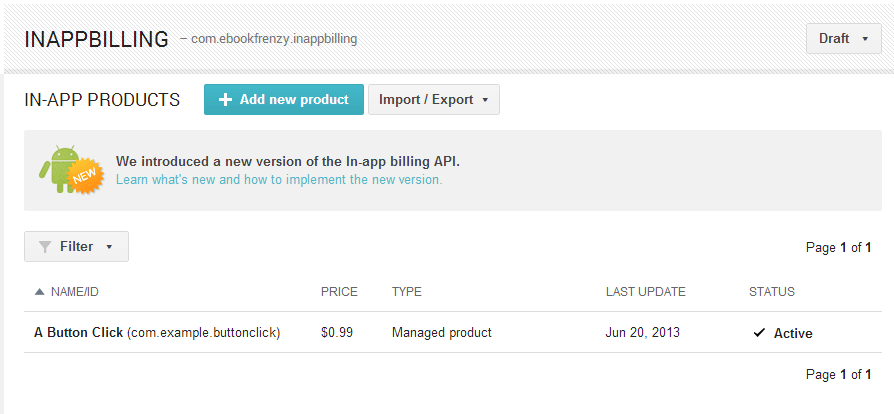Click the funnel icon in the Filter button
The height and width of the screenshot is (414, 894).
pos(45,247)
